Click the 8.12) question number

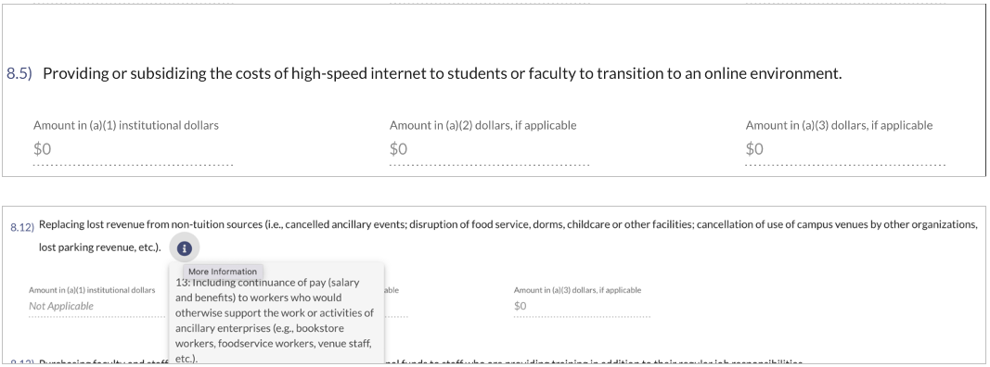(x=22, y=228)
